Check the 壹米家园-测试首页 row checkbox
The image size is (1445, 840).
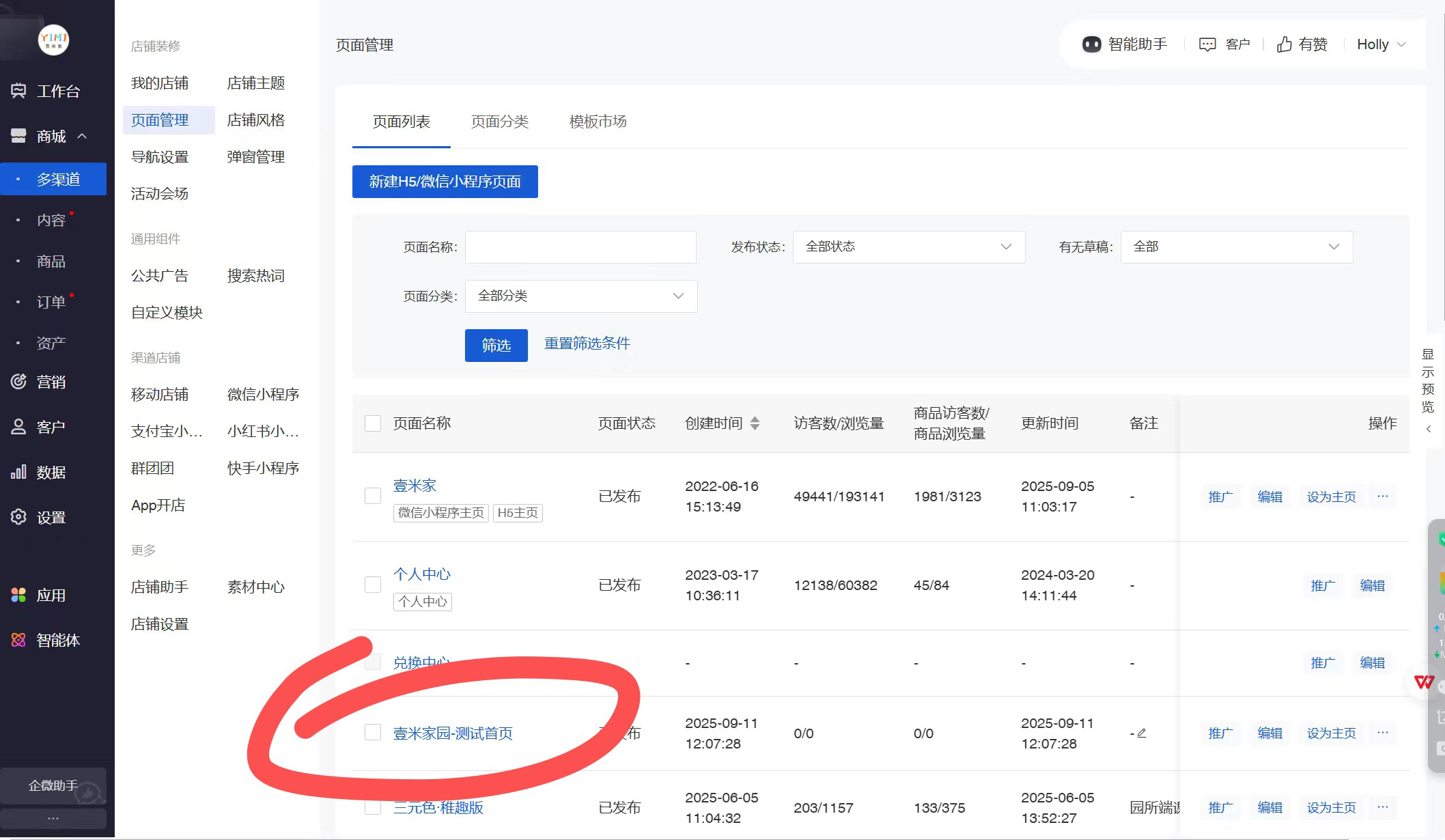pyautogui.click(x=373, y=733)
